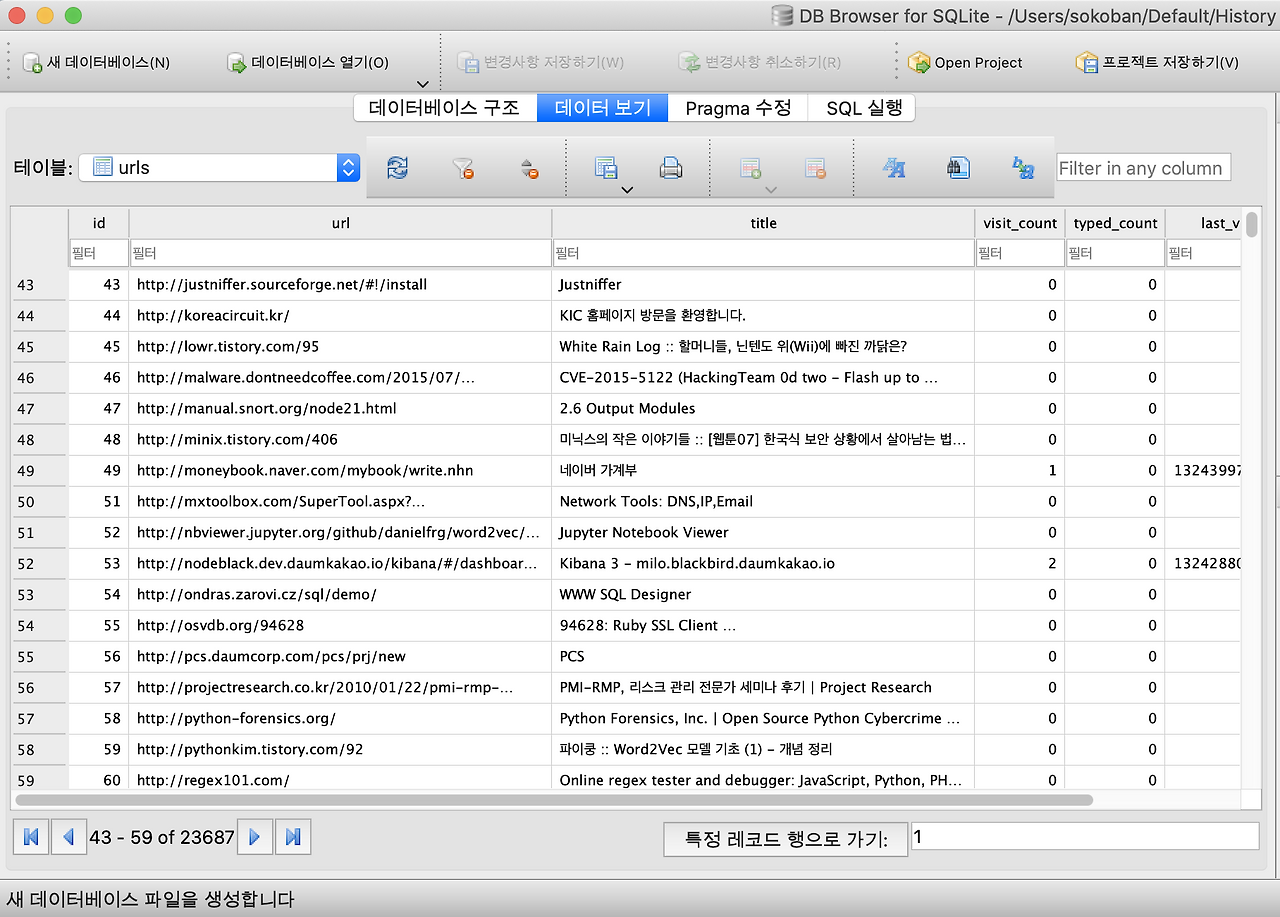Select the font settings icon
1280x917 pixels.
pos(893,168)
